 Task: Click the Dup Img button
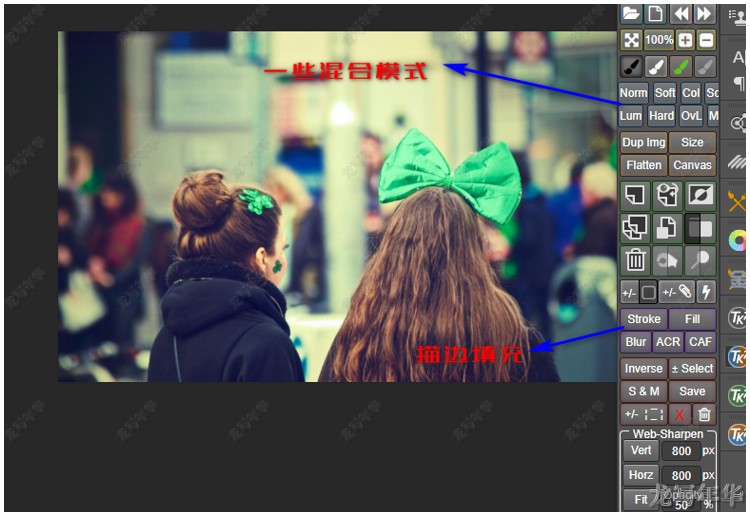pyautogui.click(x=644, y=143)
